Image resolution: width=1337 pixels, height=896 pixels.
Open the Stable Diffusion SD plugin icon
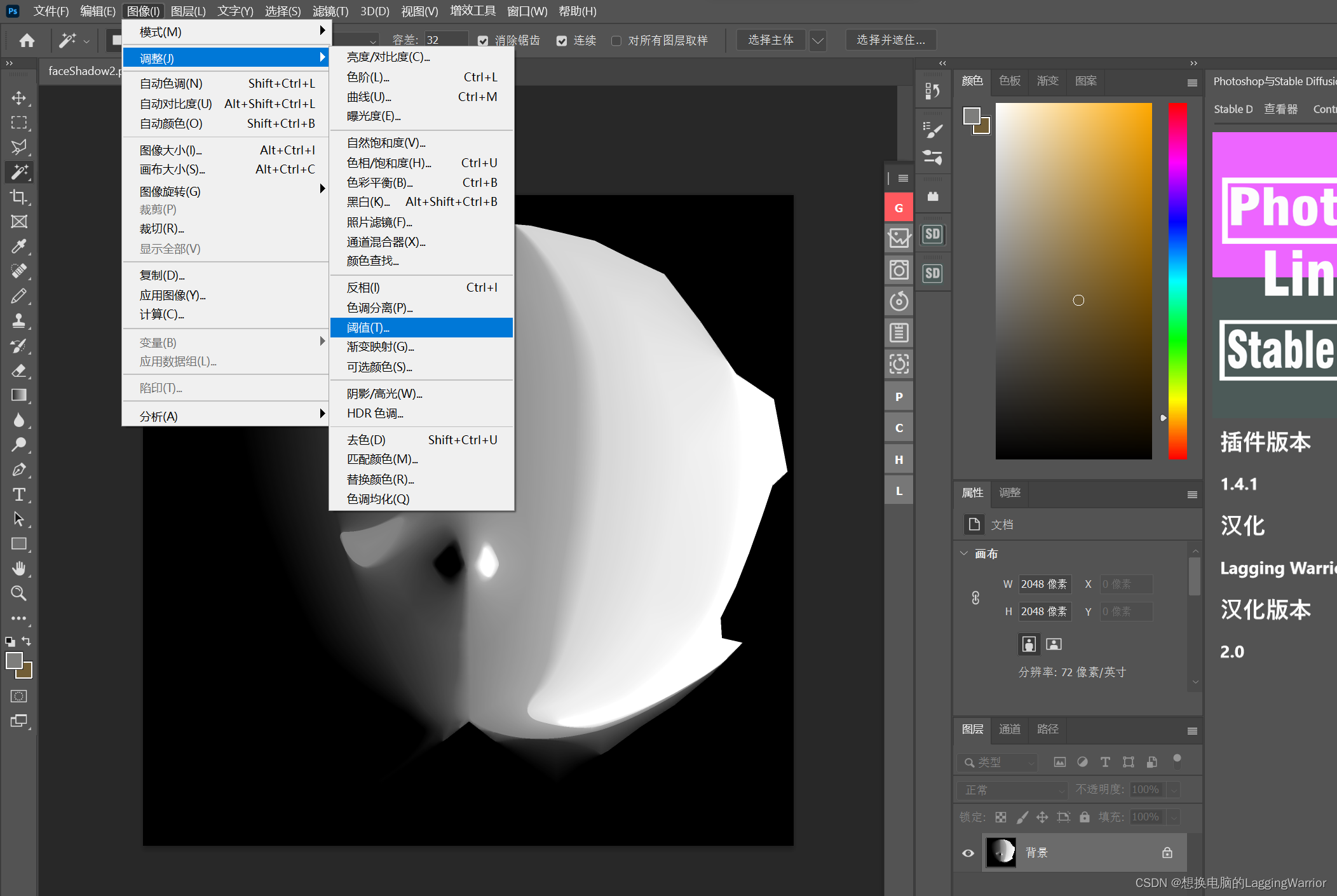[932, 233]
